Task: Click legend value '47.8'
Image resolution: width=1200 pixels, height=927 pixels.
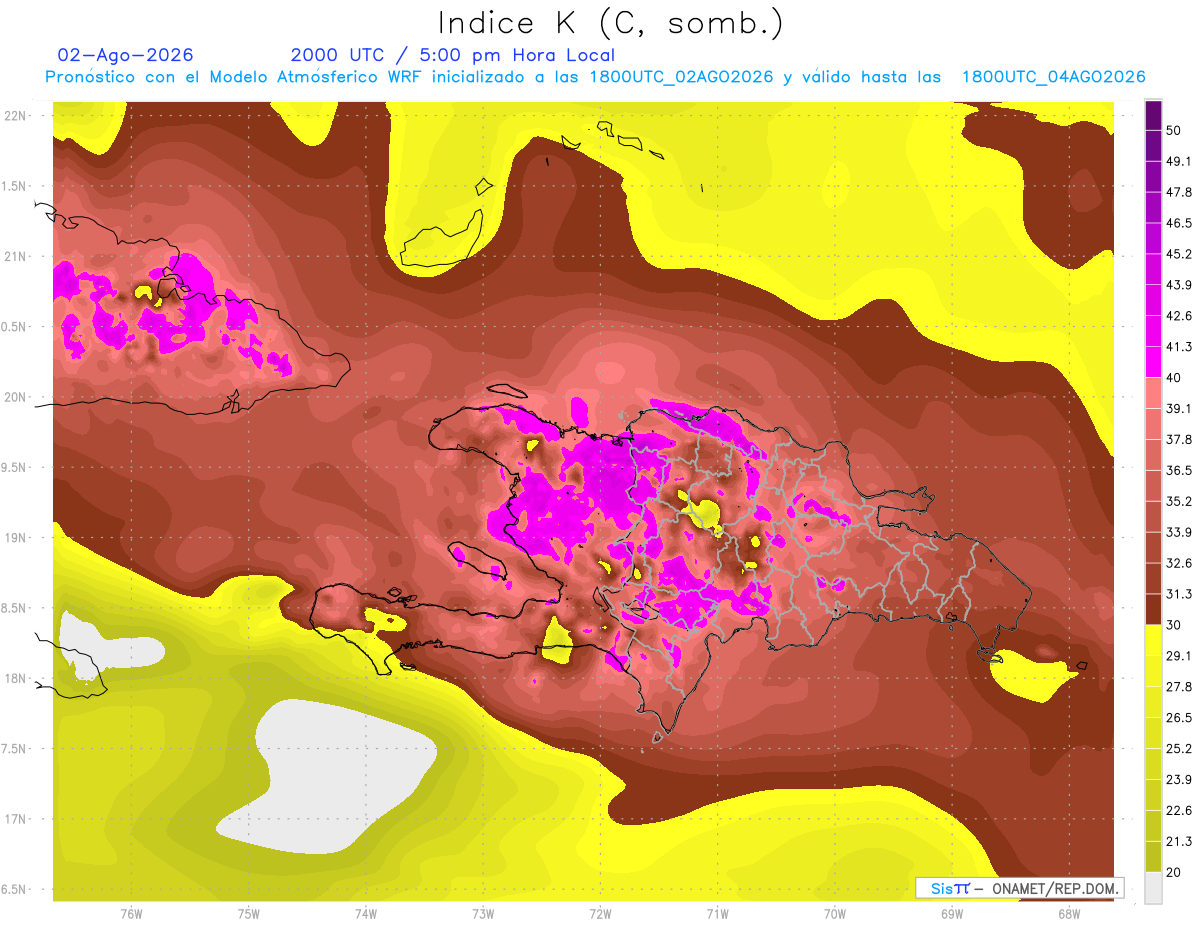Action: click(1181, 192)
